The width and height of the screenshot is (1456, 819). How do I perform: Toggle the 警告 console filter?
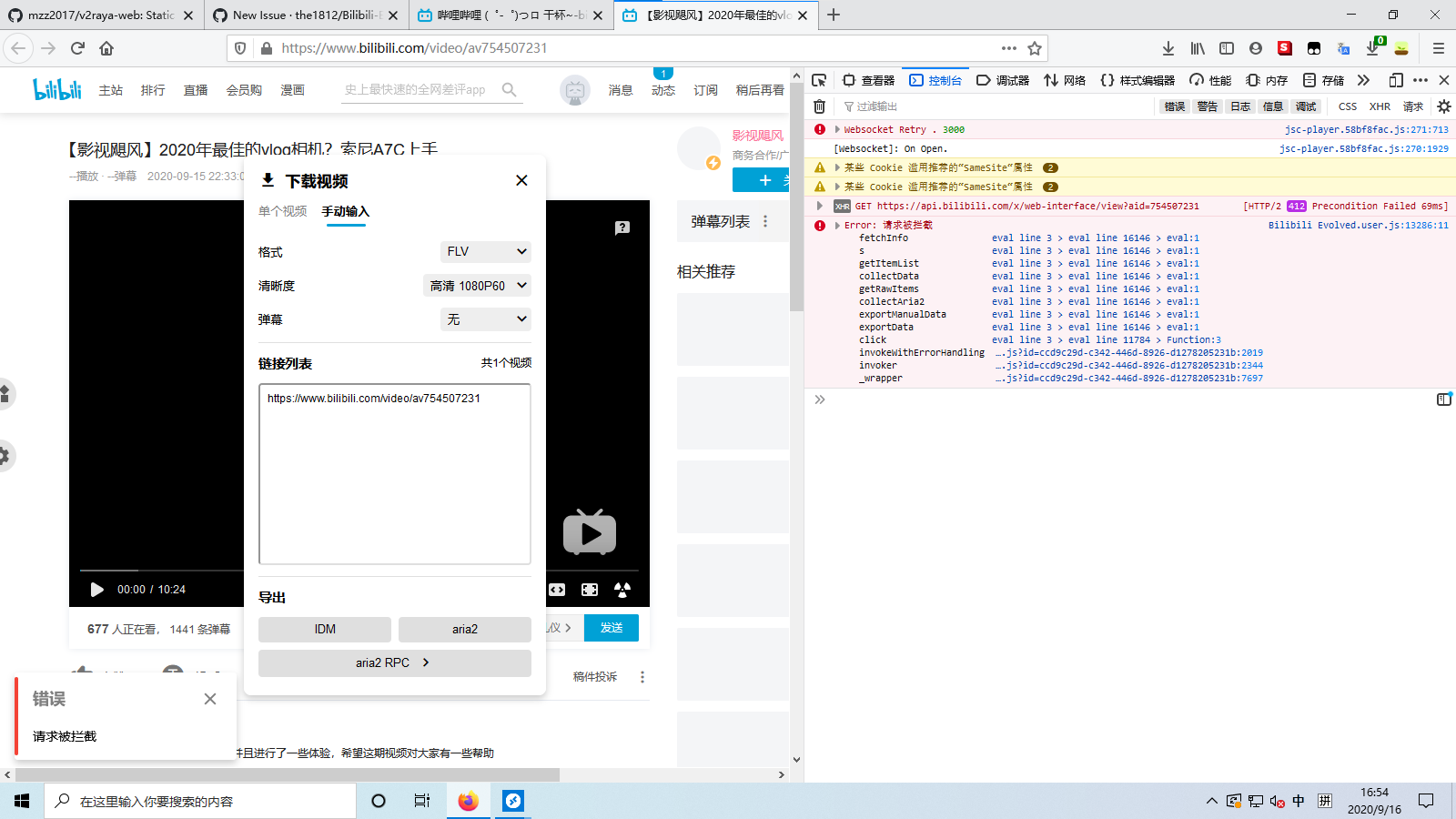click(x=1208, y=106)
